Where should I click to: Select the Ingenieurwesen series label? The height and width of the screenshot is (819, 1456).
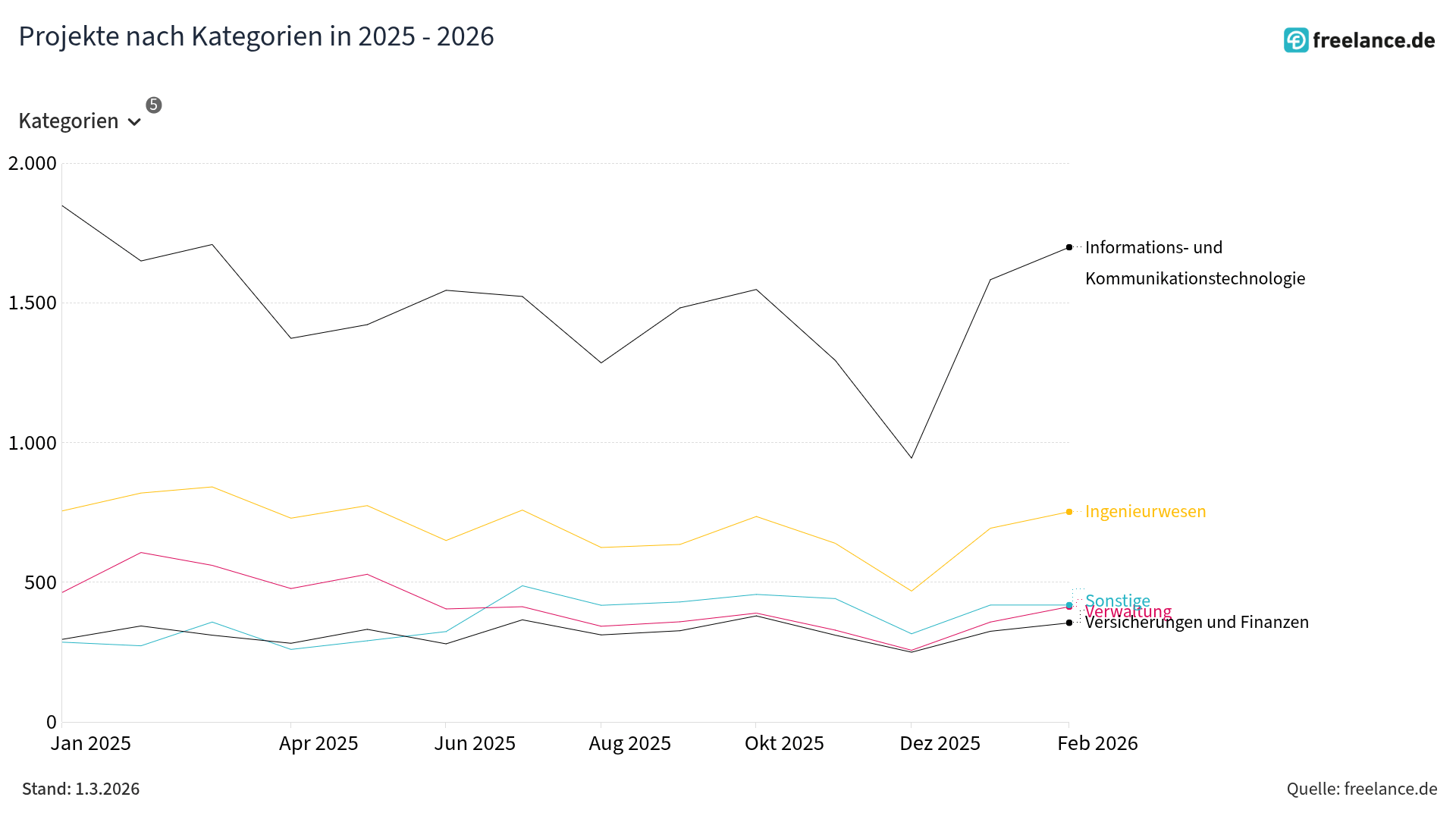[x=1145, y=512]
